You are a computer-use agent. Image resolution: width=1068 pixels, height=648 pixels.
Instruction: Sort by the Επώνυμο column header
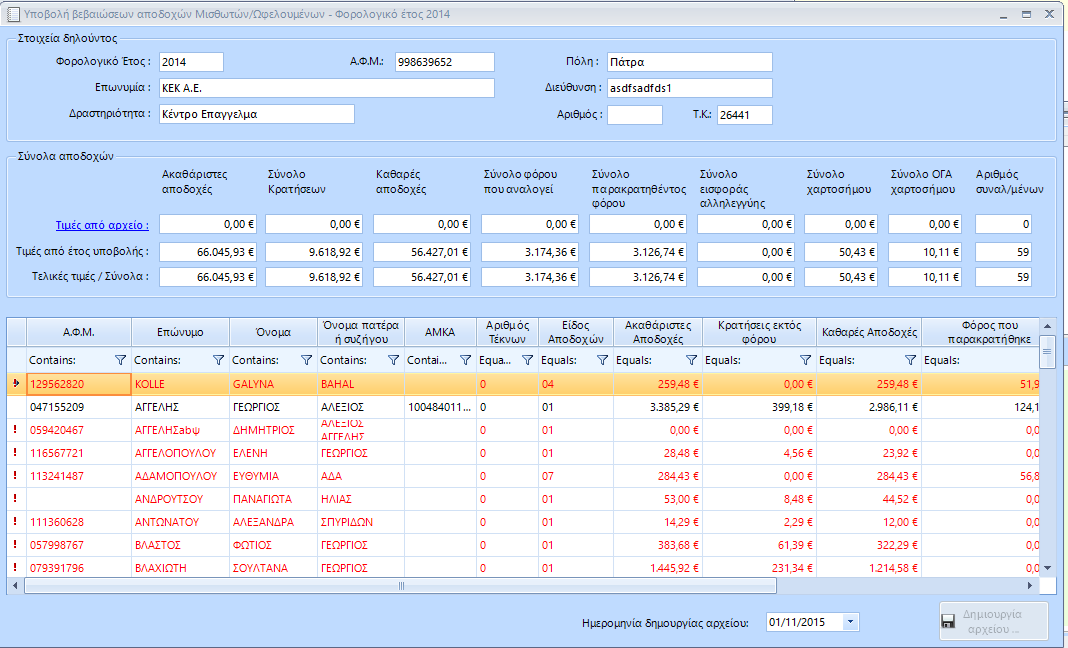point(180,331)
